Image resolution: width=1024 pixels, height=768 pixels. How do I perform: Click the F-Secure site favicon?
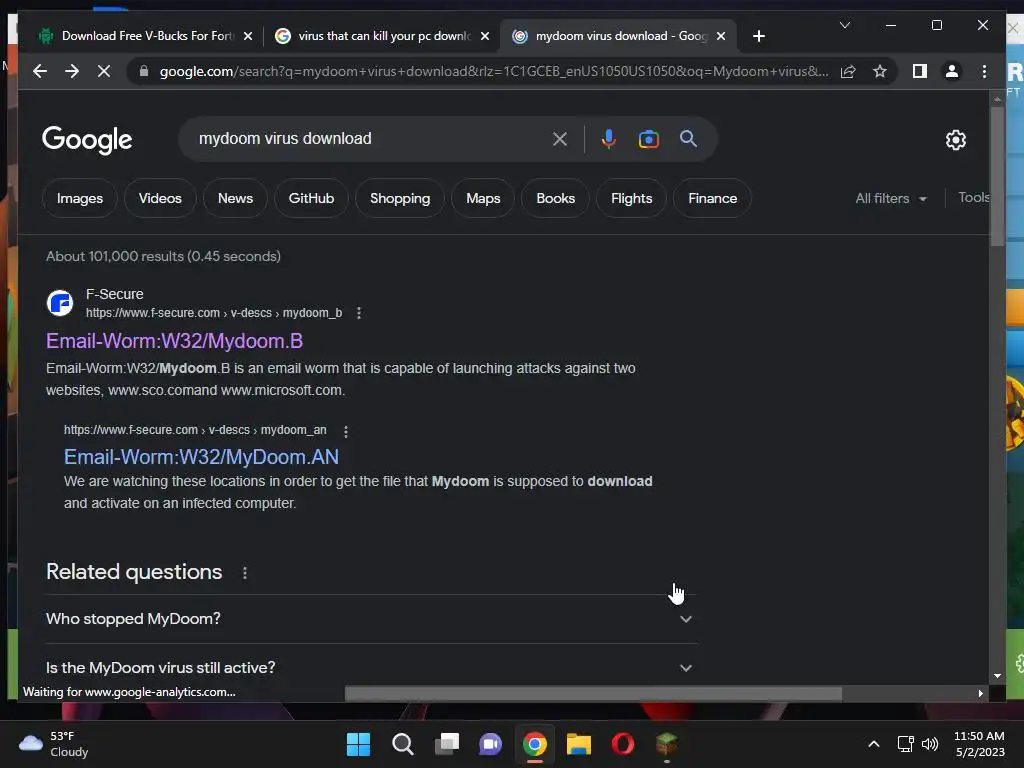click(60, 303)
